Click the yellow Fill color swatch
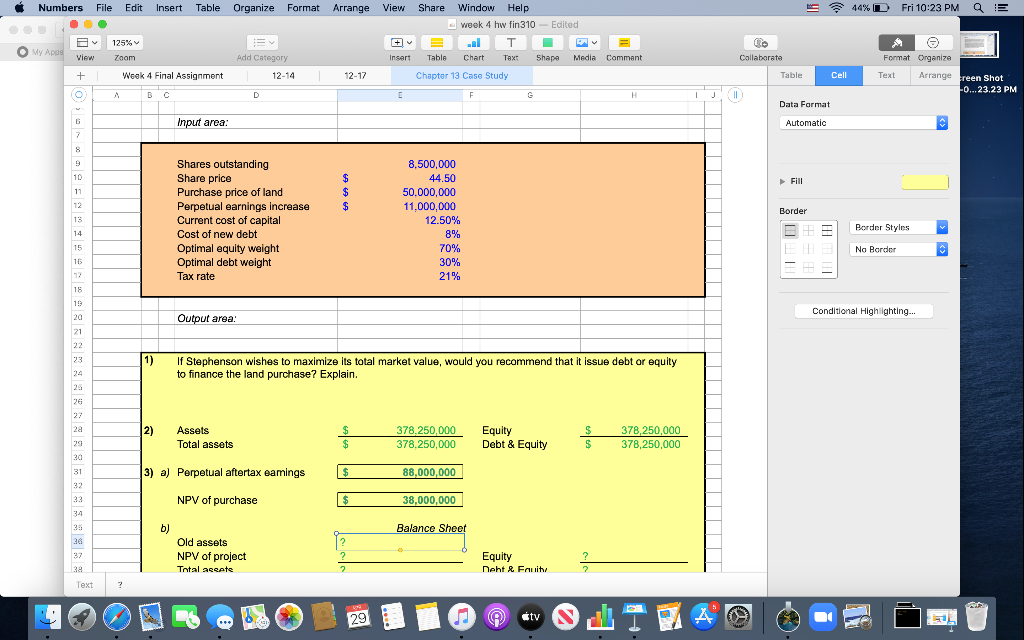Image resolution: width=1024 pixels, height=640 pixels. (x=924, y=182)
